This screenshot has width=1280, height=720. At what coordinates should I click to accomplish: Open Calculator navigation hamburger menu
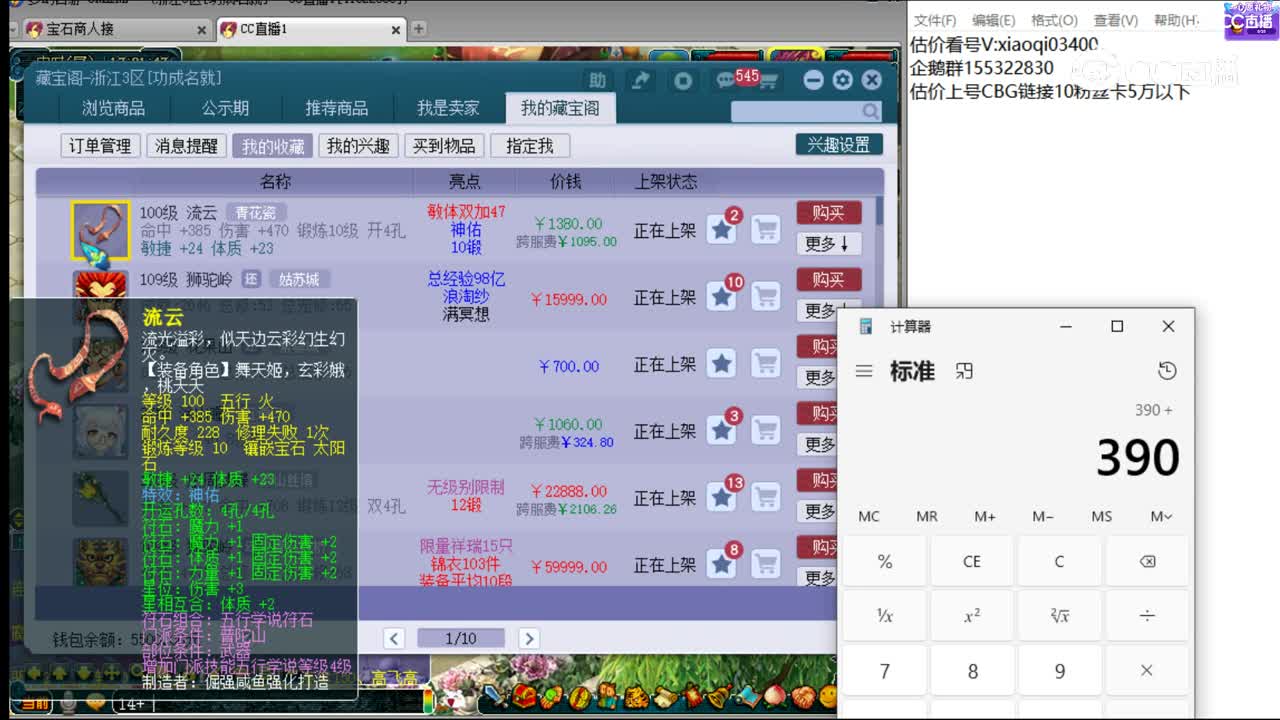tap(864, 371)
